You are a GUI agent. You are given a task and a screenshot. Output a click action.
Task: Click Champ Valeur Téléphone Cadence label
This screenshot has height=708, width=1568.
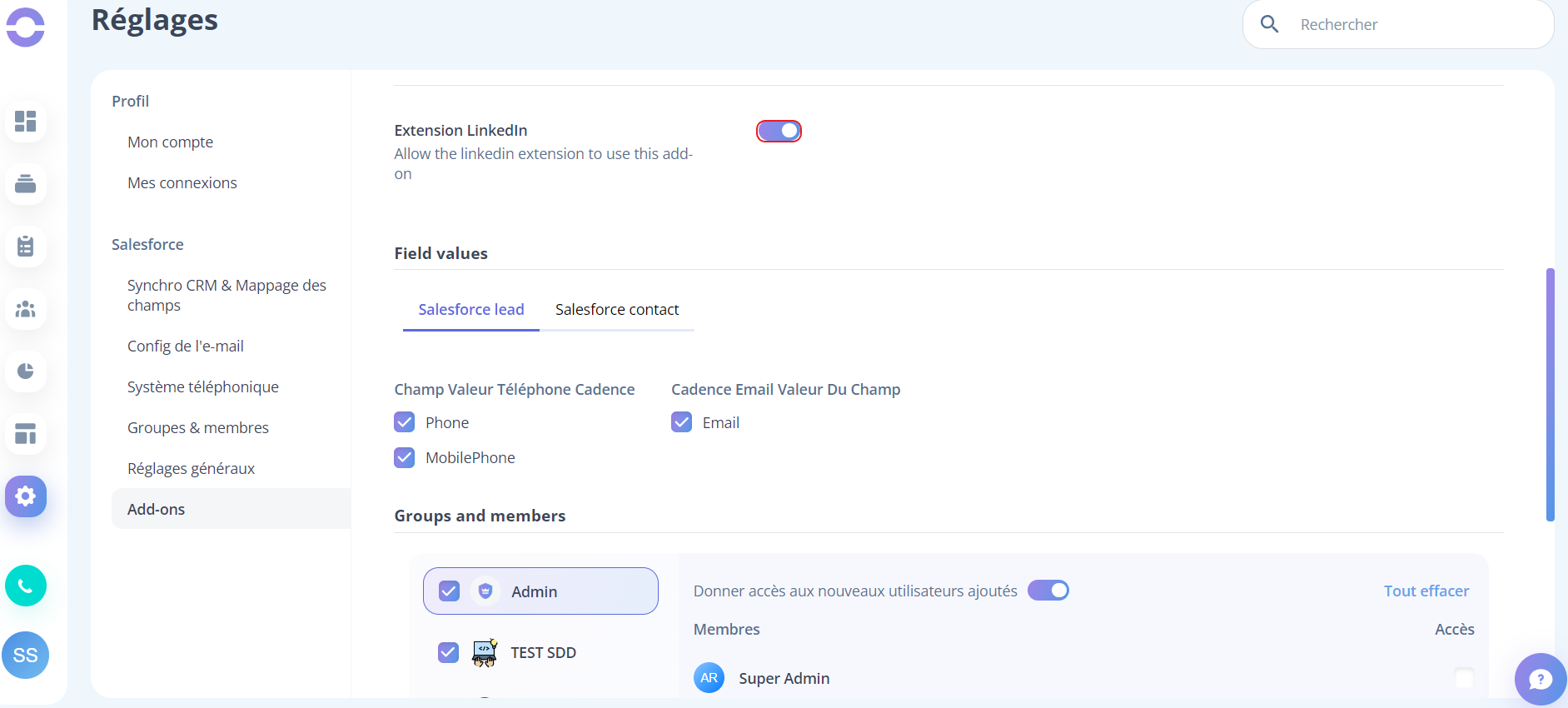(x=515, y=390)
